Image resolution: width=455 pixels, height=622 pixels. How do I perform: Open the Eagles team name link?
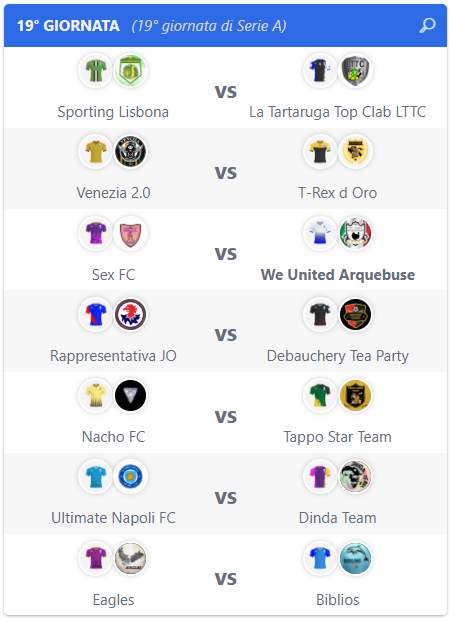tap(113, 600)
